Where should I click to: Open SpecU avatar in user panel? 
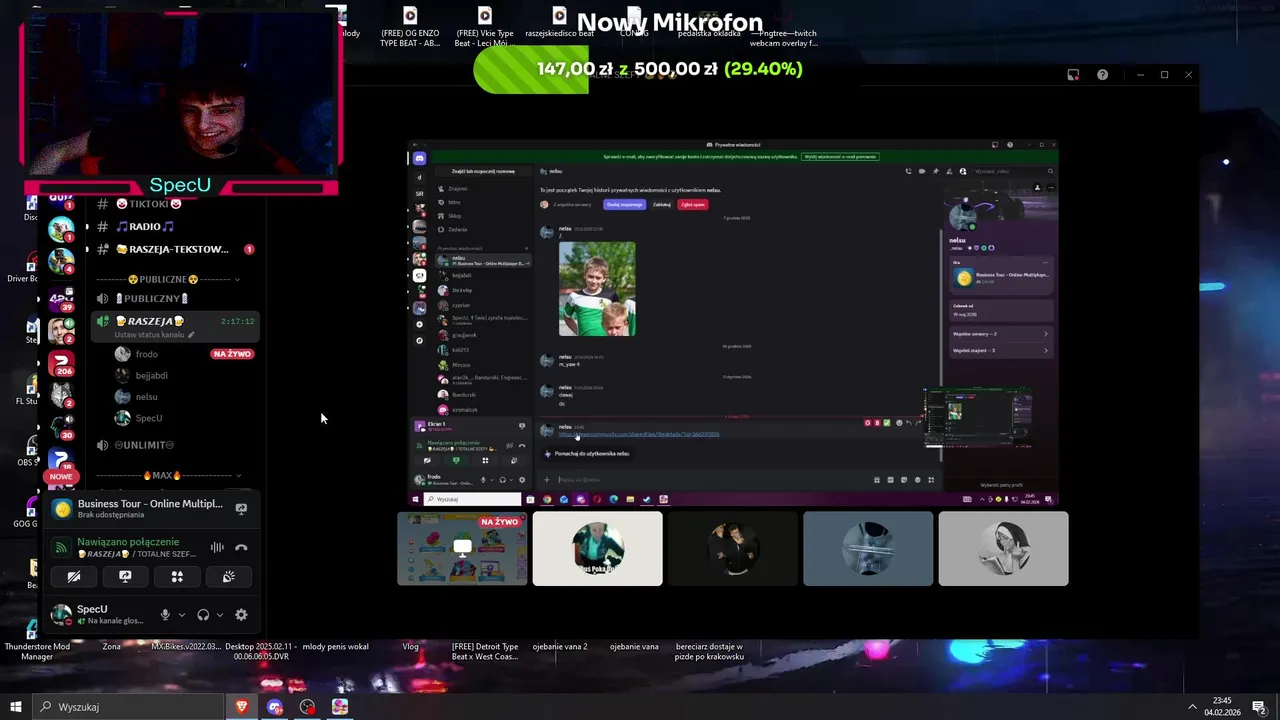click(61, 614)
